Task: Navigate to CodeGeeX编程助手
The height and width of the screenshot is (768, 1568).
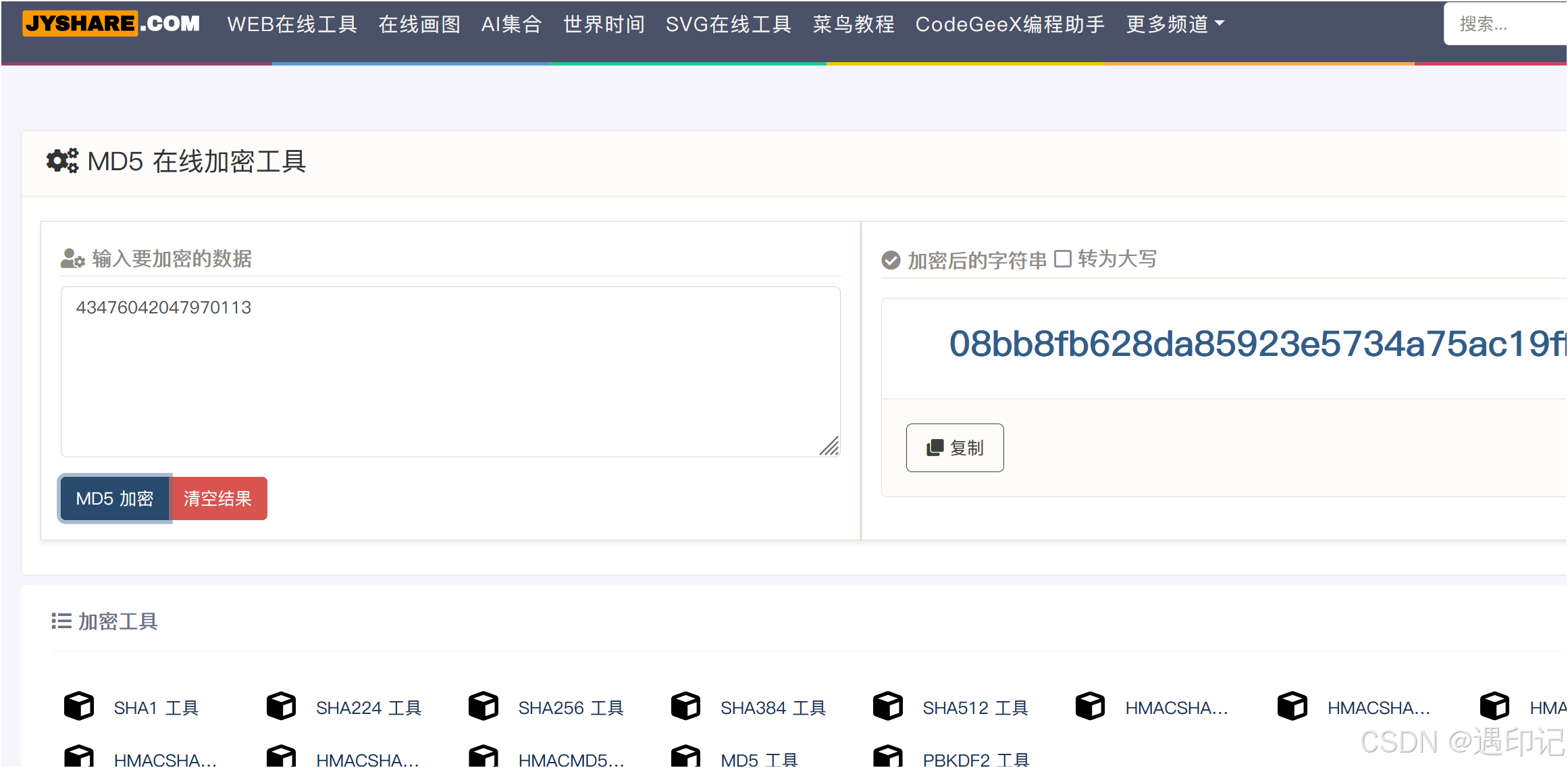Action: pyautogui.click(x=1010, y=24)
